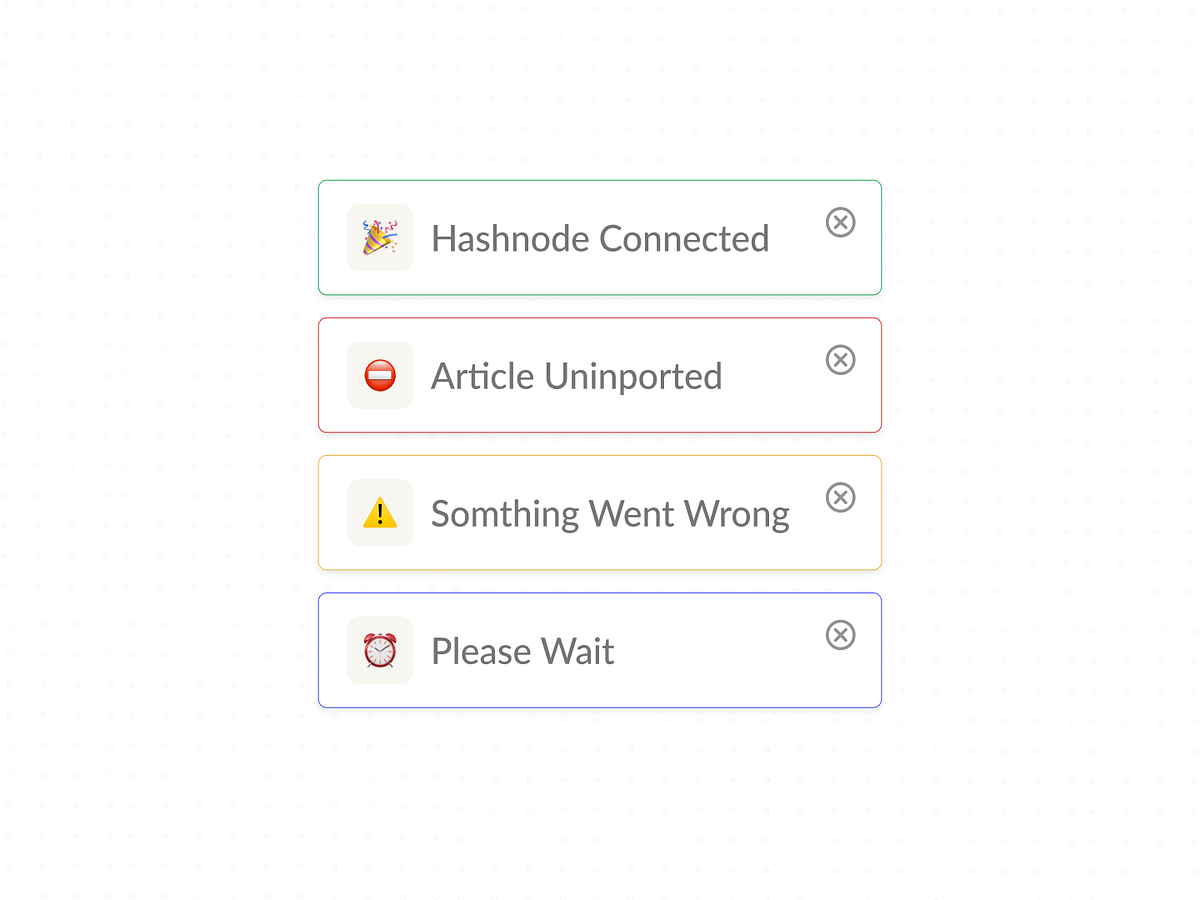Dismiss the Article Uninported alert

pos(841,360)
